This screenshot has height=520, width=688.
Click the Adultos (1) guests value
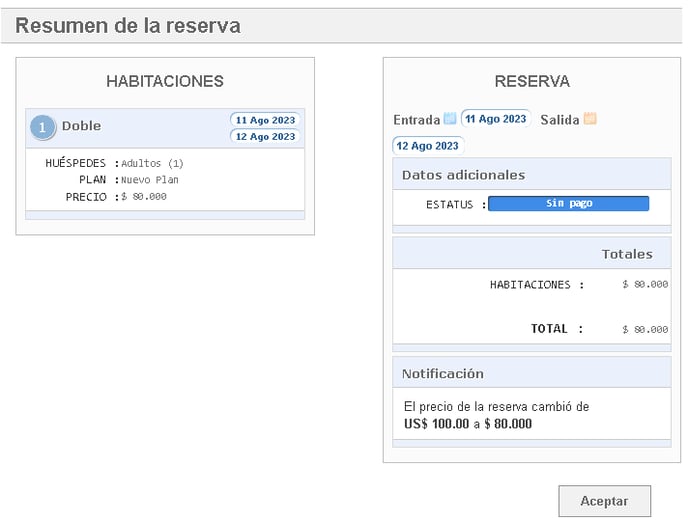coord(152,163)
